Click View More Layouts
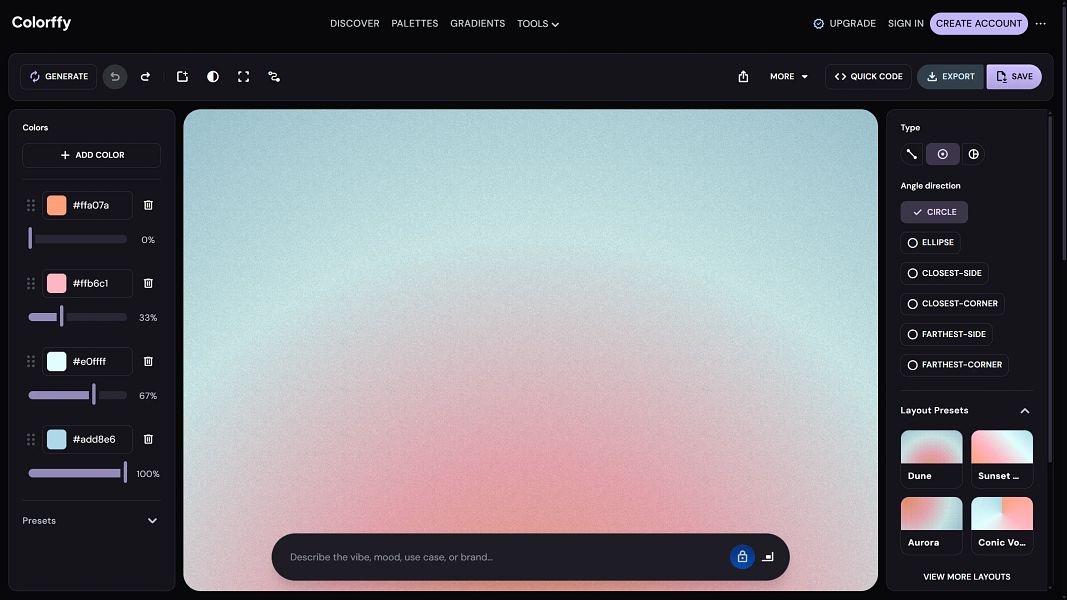The width and height of the screenshot is (1067, 600). tap(966, 577)
